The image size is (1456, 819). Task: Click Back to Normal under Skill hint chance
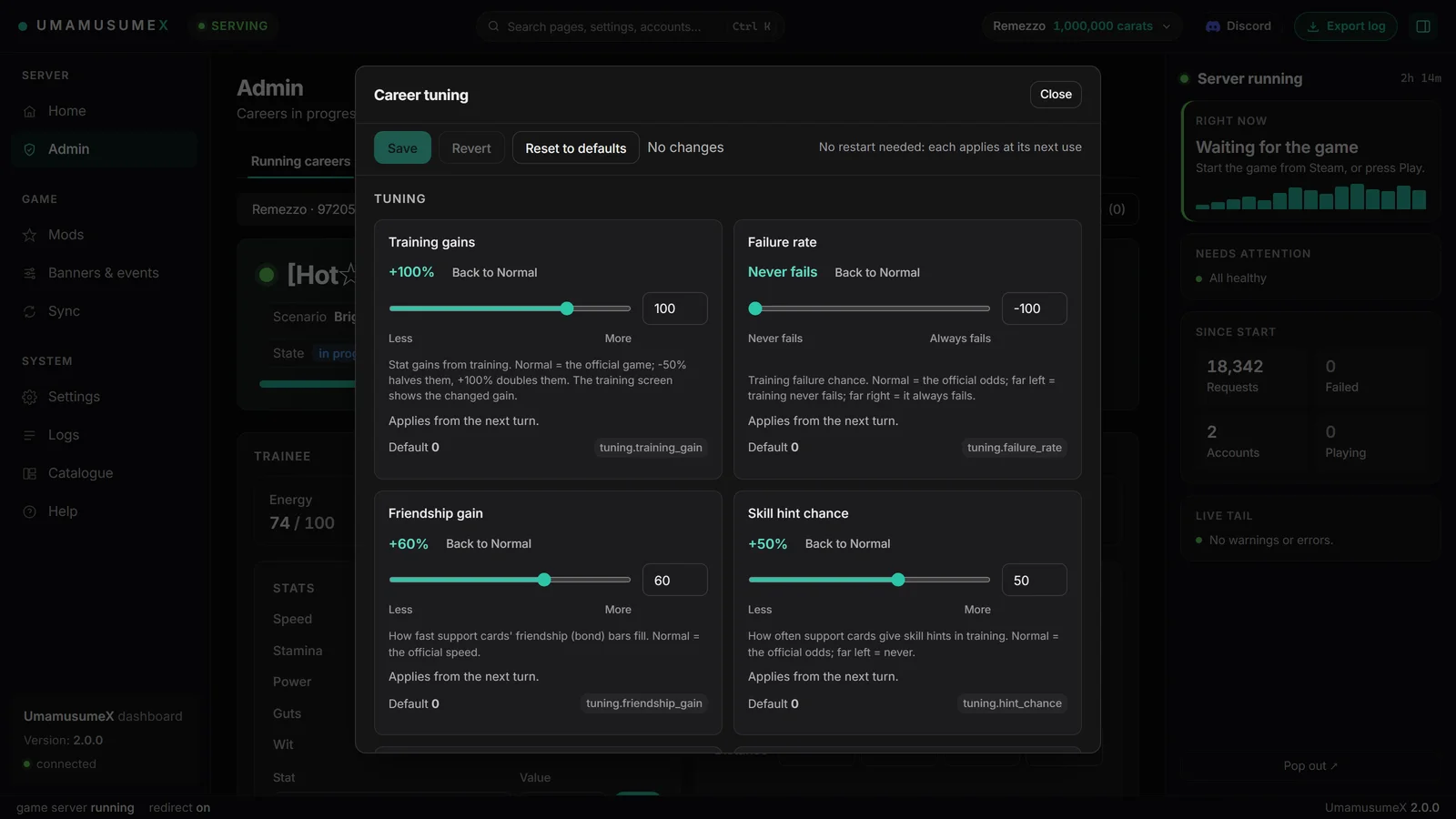848,543
